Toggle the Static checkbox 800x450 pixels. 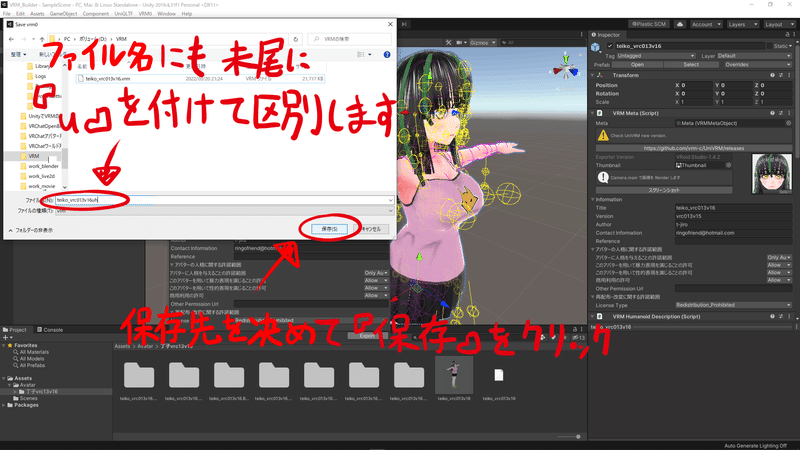tap(769, 46)
